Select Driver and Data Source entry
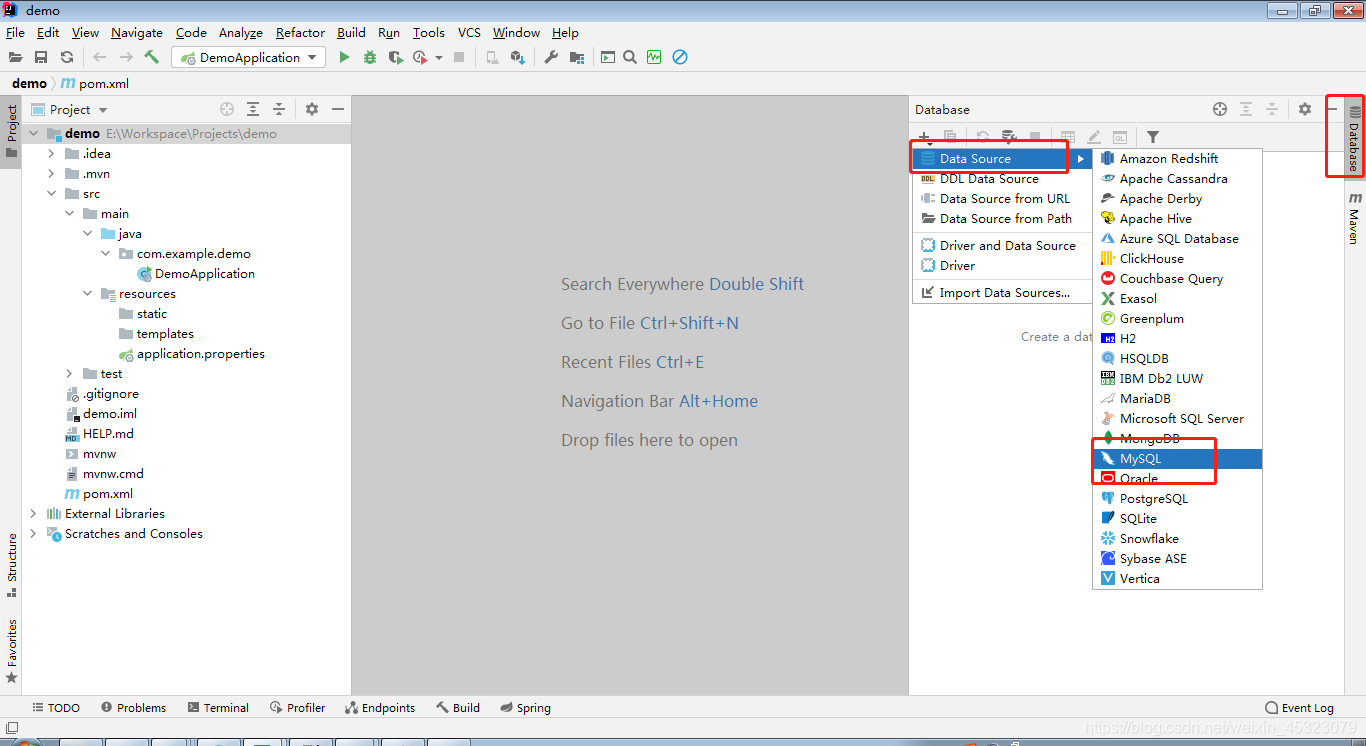Viewport: 1366px width, 746px height. pos(1002,245)
